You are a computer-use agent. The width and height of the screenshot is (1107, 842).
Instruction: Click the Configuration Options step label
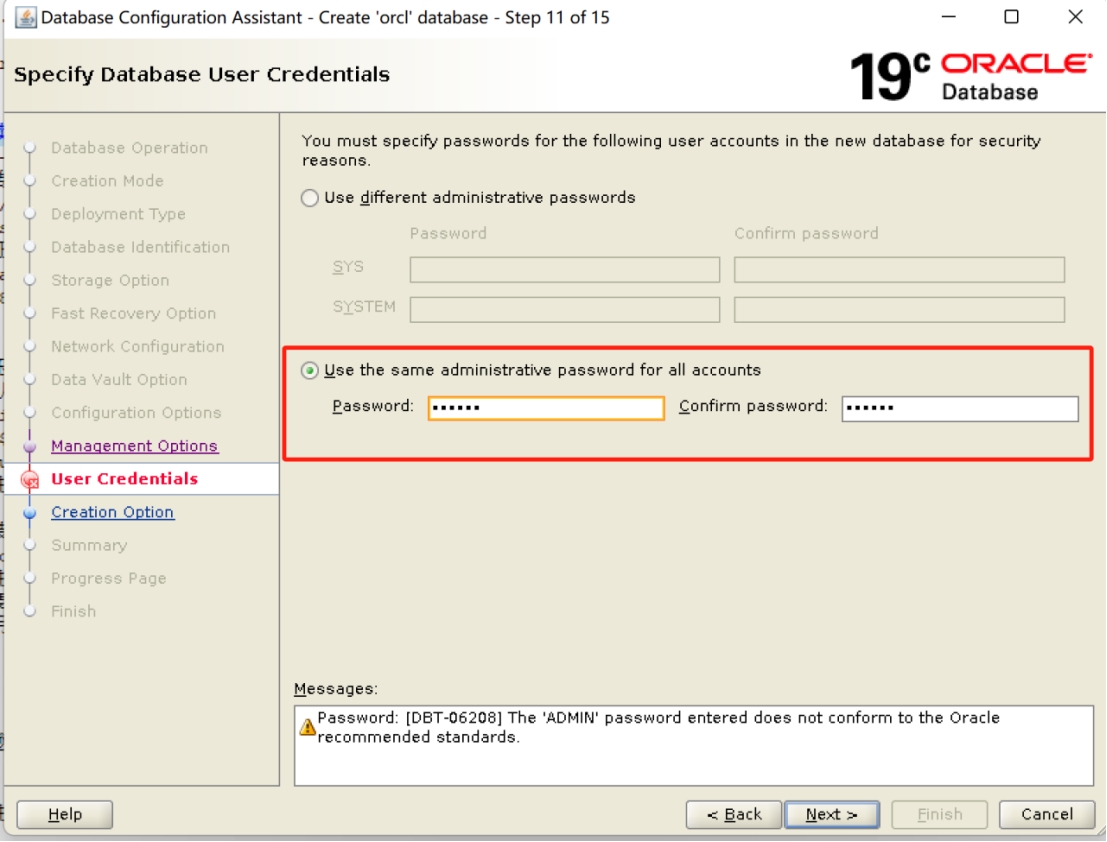[x=136, y=413]
